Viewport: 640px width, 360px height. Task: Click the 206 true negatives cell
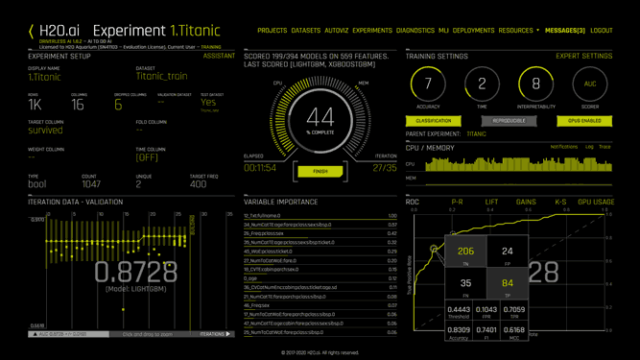tap(465, 251)
